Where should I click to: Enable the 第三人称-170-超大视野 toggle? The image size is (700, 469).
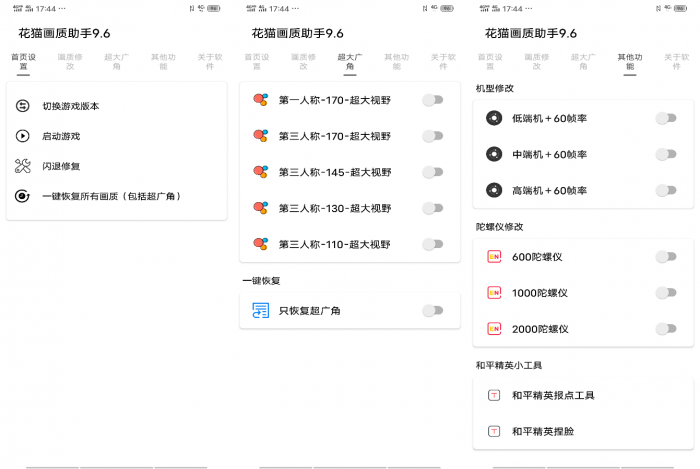(x=432, y=136)
